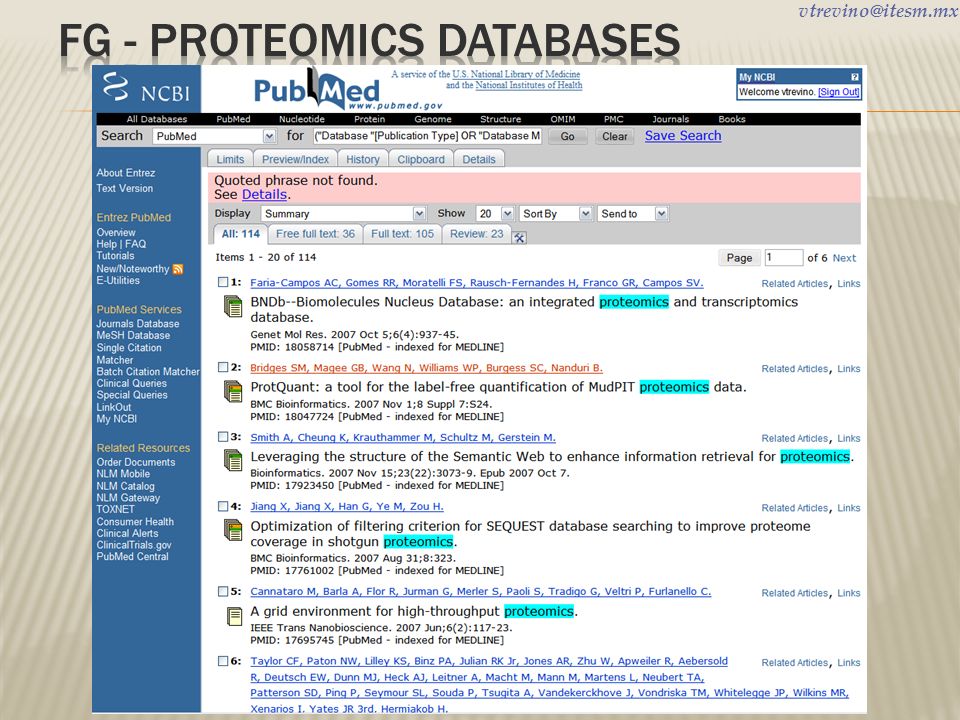The image size is (960, 720).
Task: Open the Sort By dropdown
Action: [555, 214]
